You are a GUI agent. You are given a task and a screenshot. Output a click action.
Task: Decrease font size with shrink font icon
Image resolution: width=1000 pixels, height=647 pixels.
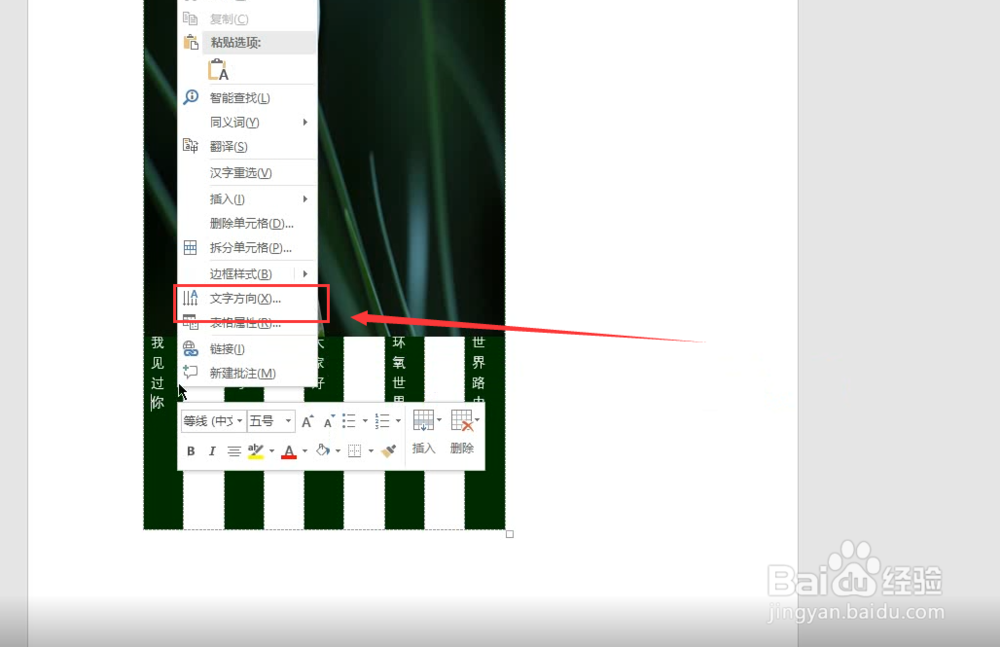329,421
